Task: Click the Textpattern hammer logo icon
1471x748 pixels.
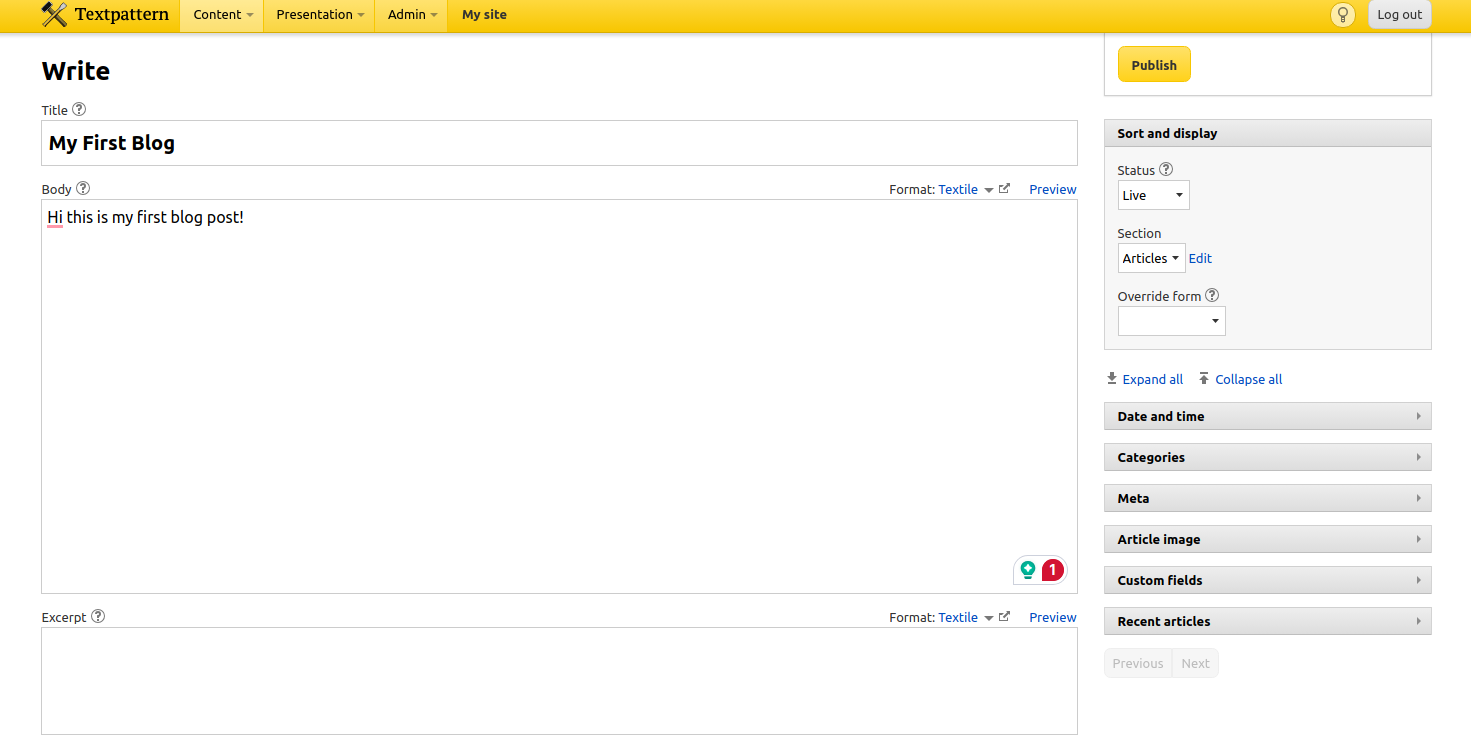Action: [54, 15]
